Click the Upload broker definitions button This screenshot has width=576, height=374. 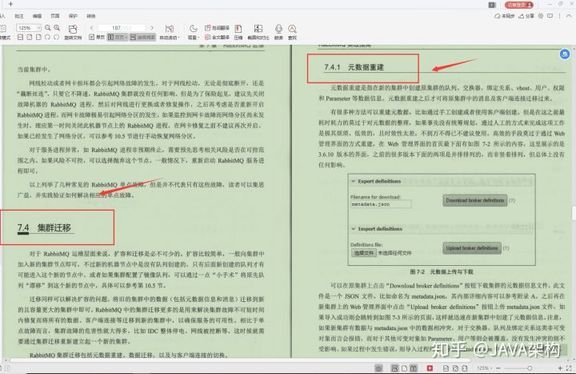472,248
